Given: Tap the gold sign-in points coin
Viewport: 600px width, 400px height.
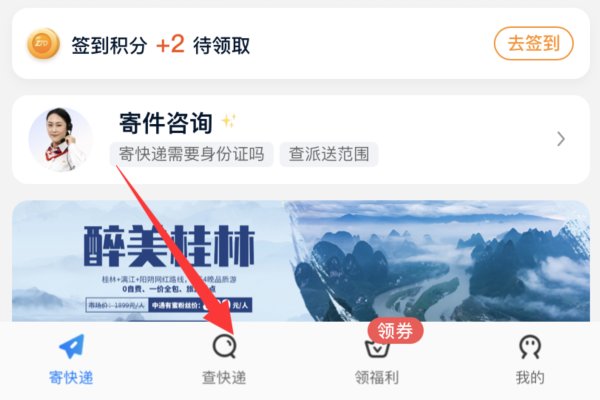Looking at the screenshot, I should click(x=43, y=44).
